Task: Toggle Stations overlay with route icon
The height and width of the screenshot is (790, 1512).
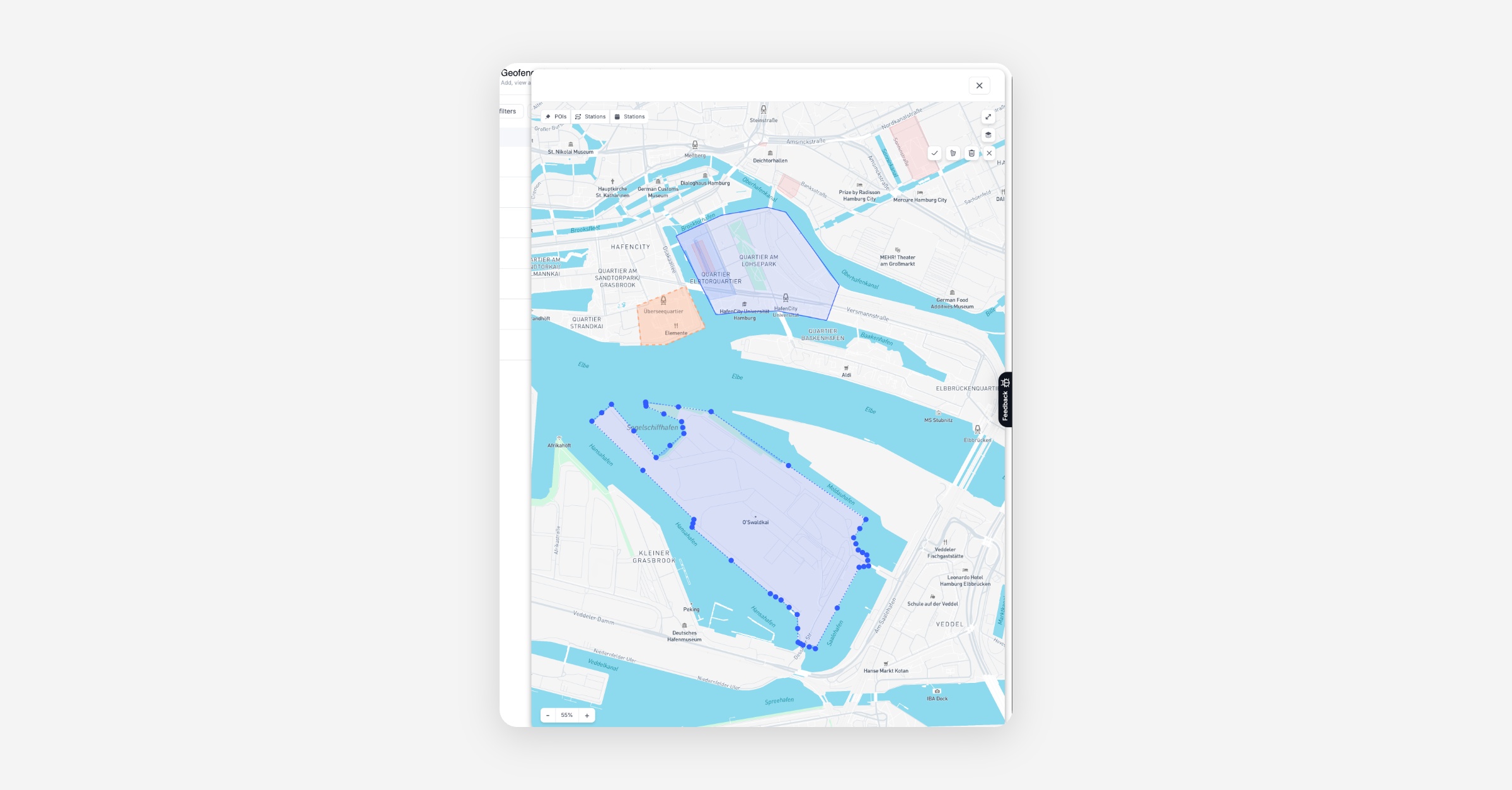Action: [590, 117]
